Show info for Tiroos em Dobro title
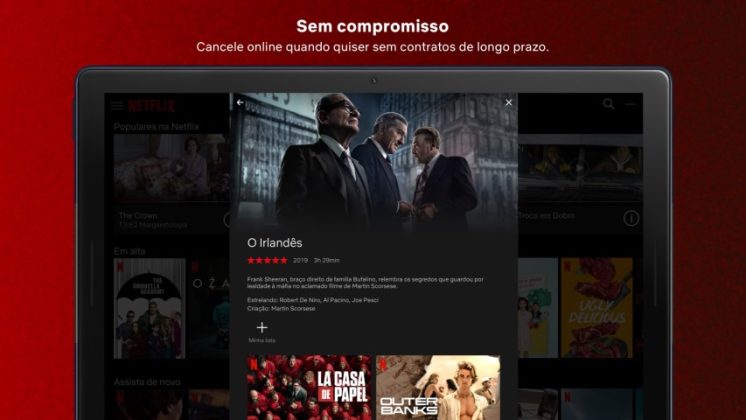This screenshot has width=746, height=420. click(x=631, y=218)
